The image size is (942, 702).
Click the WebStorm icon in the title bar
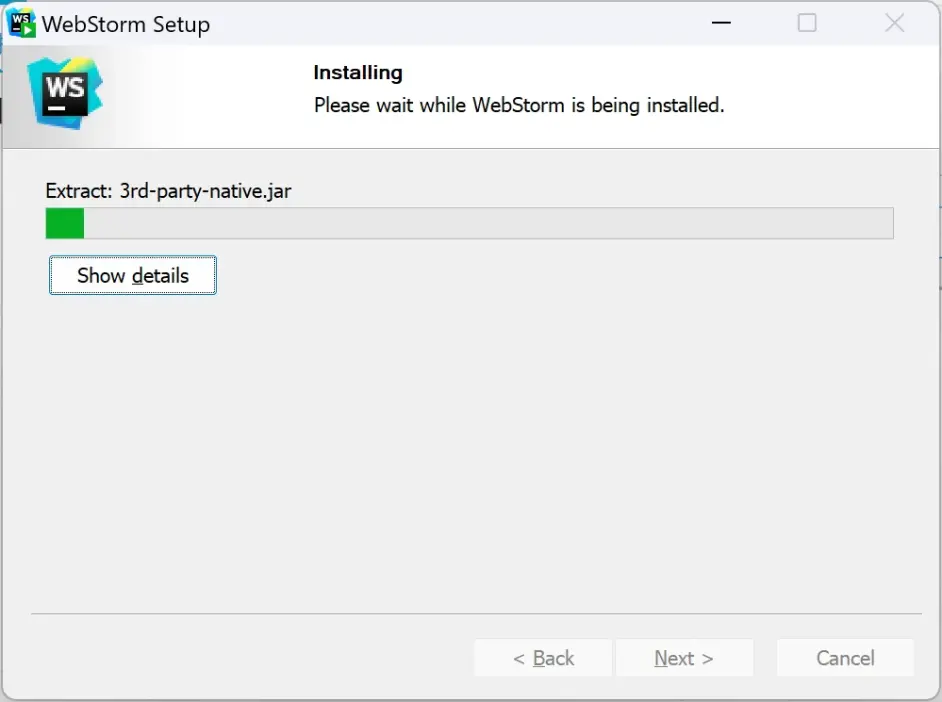[x=21, y=23]
